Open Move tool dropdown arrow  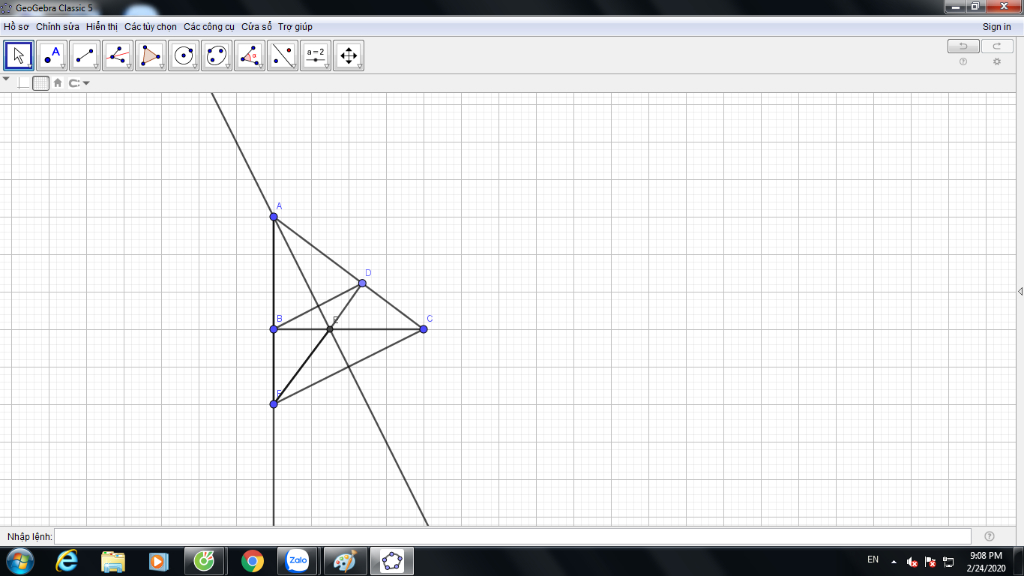point(30,67)
